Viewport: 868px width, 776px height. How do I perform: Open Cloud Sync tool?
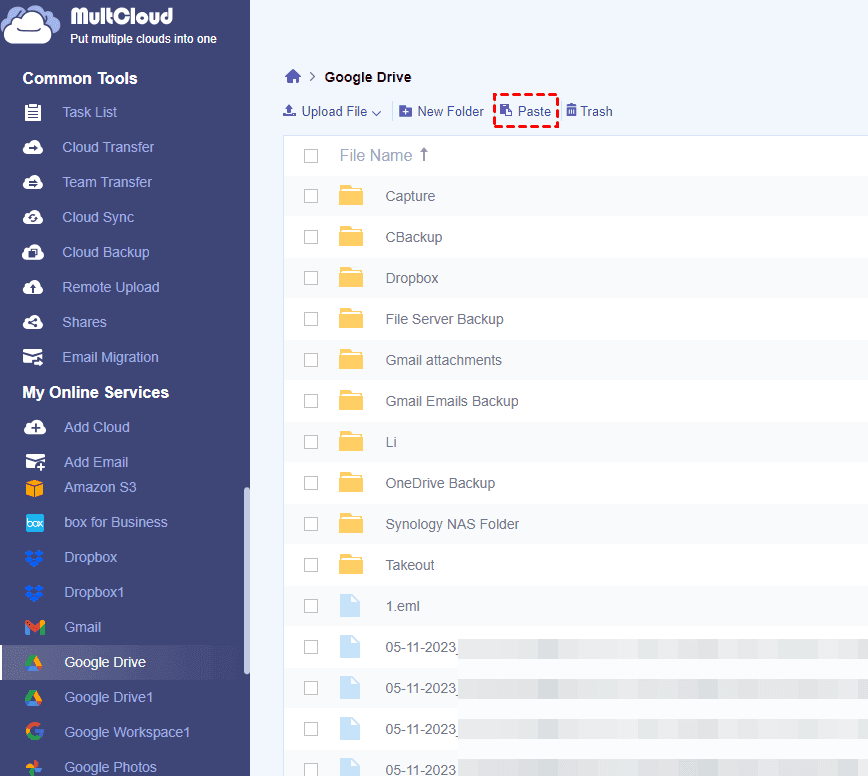tap(98, 218)
